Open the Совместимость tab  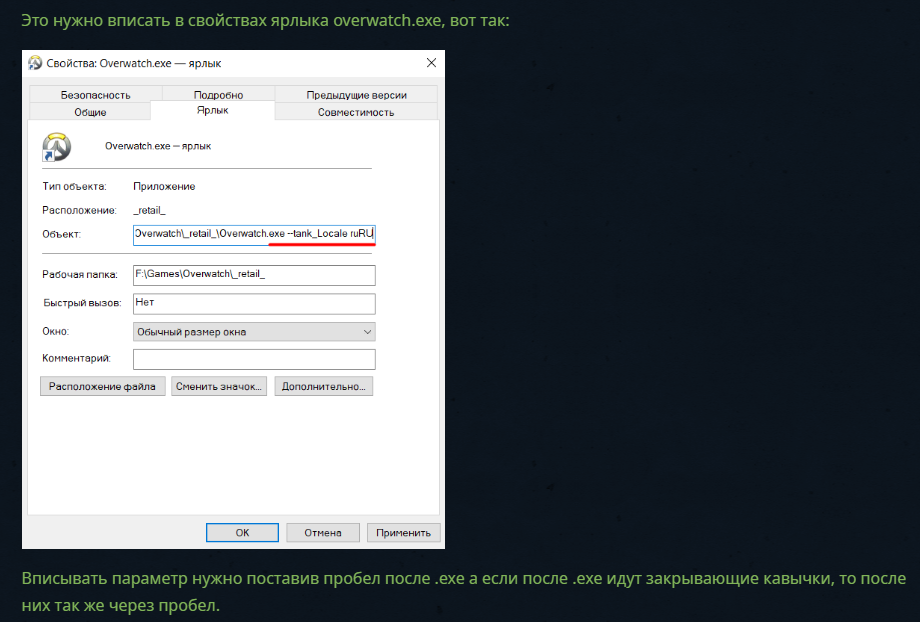point(356,112)
